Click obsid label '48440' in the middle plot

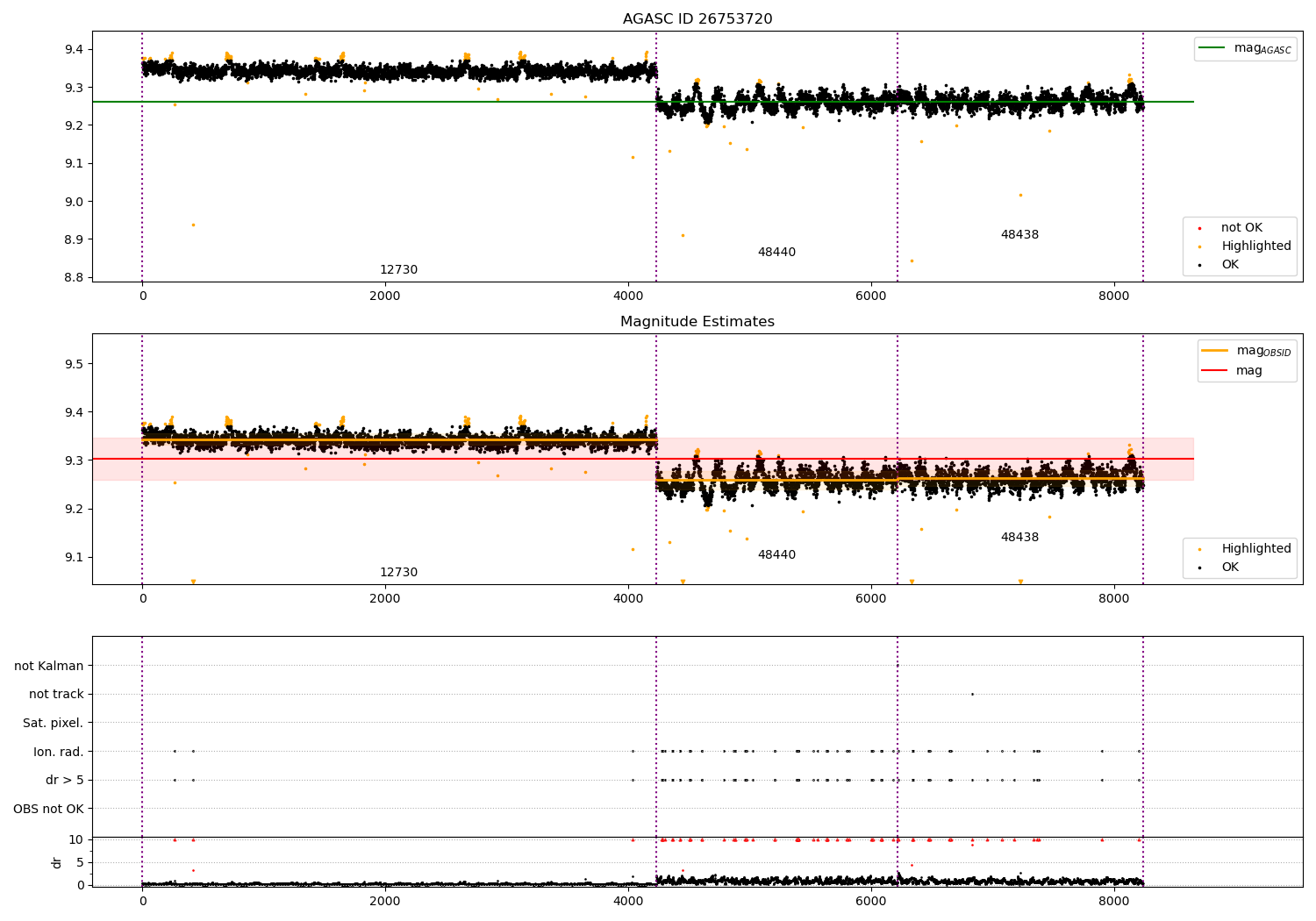[x=776, y=555]
